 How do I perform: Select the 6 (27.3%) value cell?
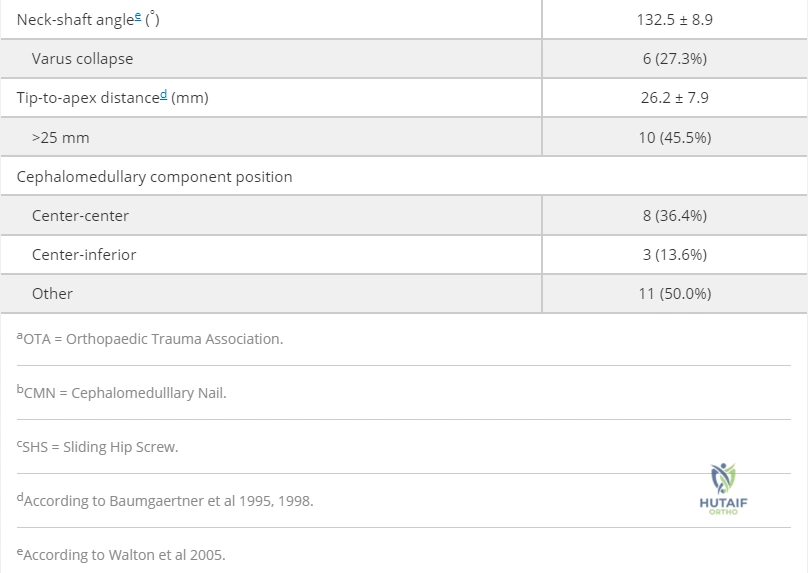point(675,59)
